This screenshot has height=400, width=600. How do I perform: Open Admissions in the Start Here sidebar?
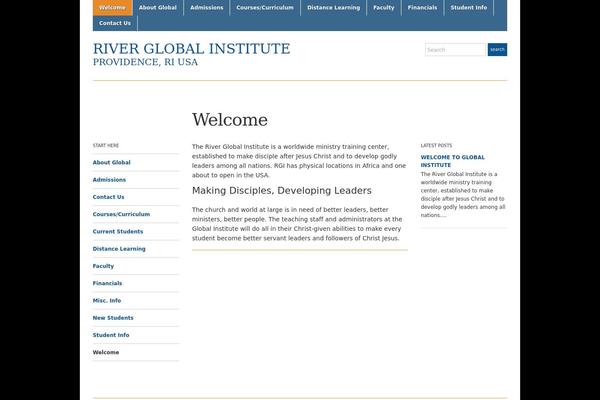coord(109,180)
